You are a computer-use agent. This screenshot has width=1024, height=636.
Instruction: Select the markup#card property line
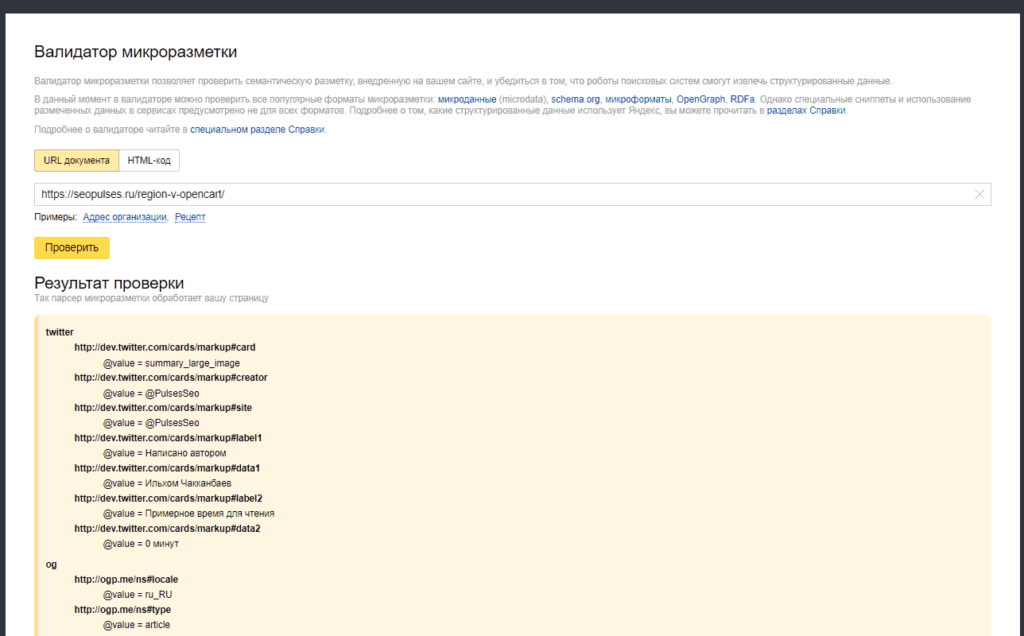click(165, 347)
